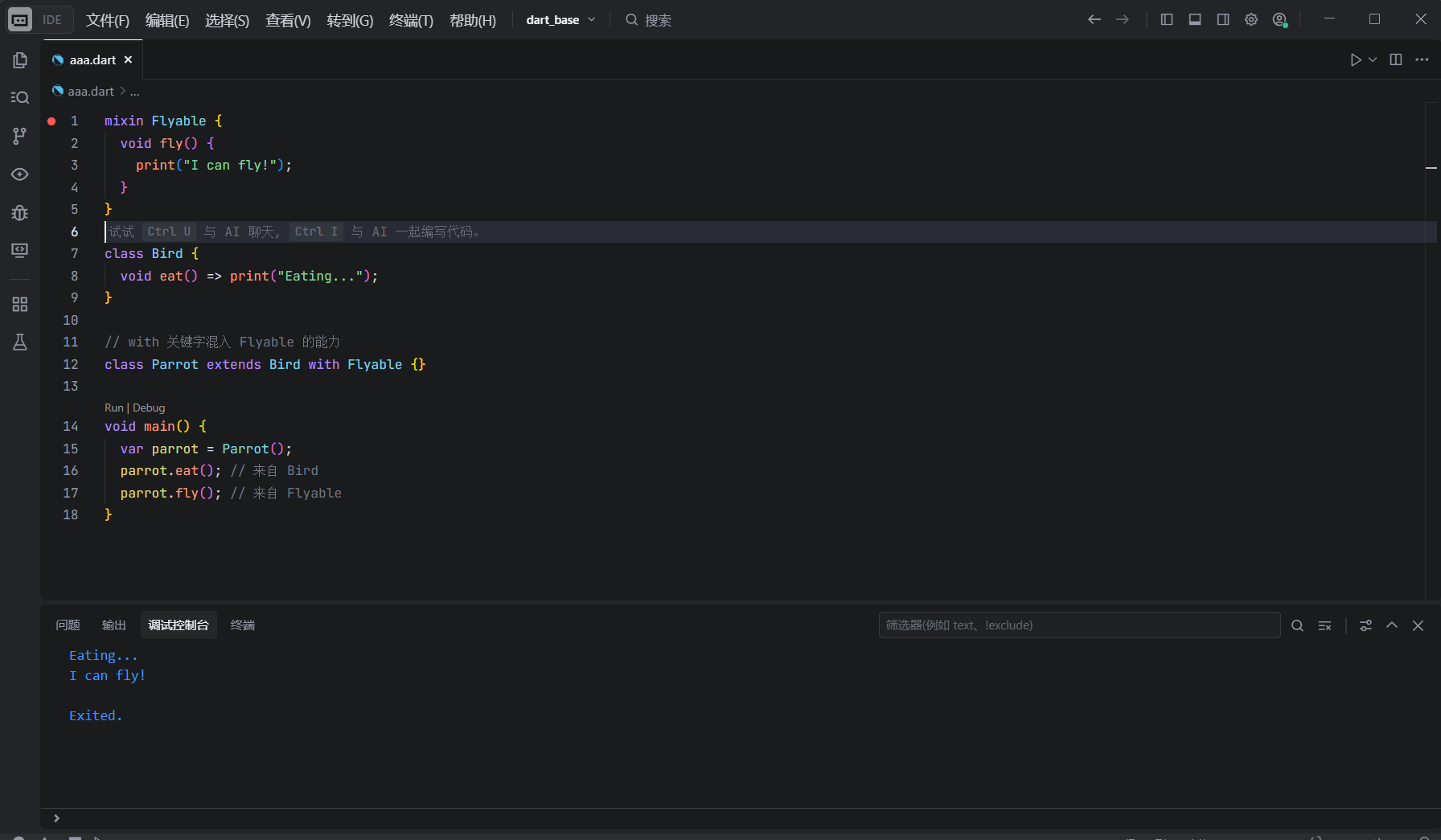Open the dart_base project dropdown
The image size is (1441, 840).
coord(560,20)
